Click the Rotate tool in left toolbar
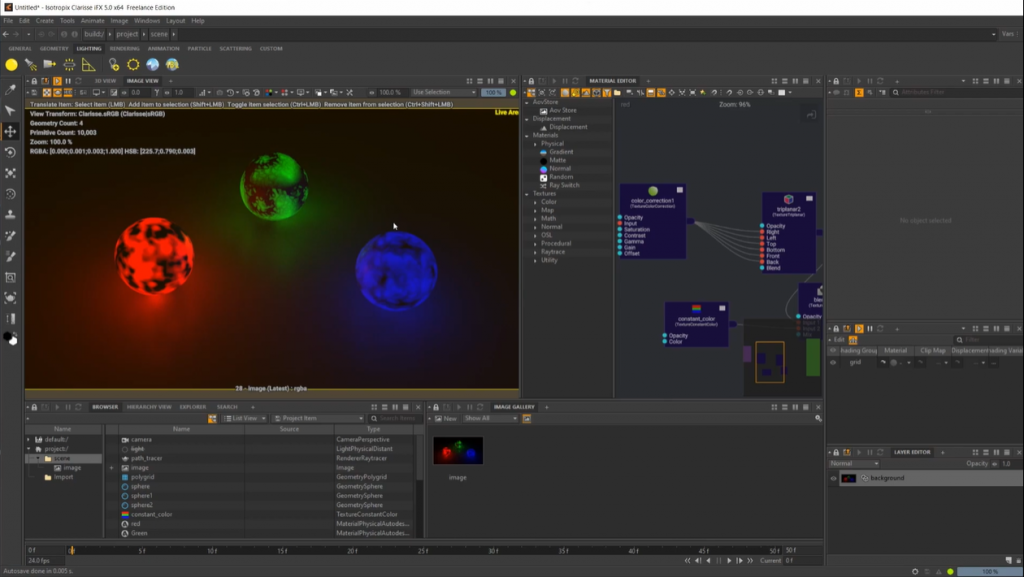 pyautogui.click(x=11, y=152)
